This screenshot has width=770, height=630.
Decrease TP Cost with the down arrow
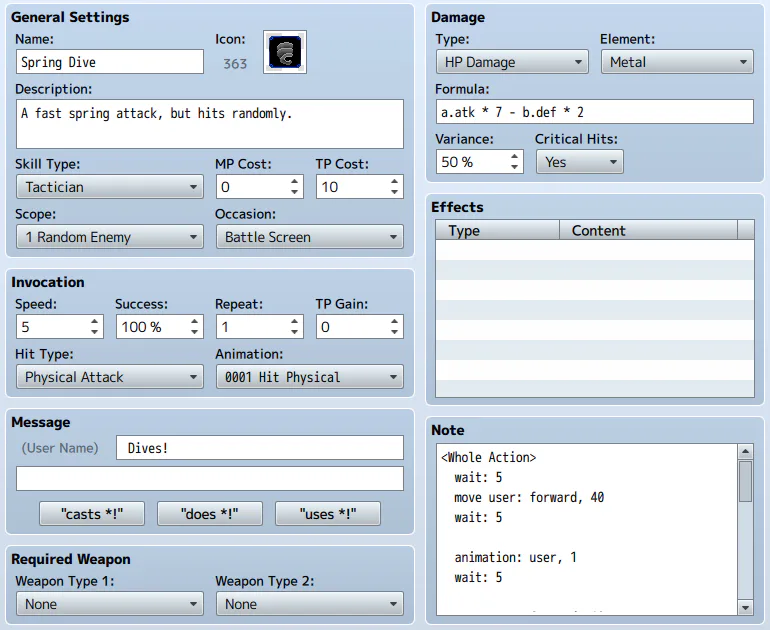pos(394,192)
